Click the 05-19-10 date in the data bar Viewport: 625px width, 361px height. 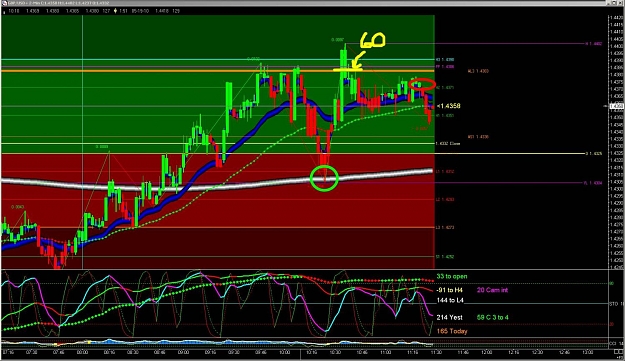coord(140,11)
